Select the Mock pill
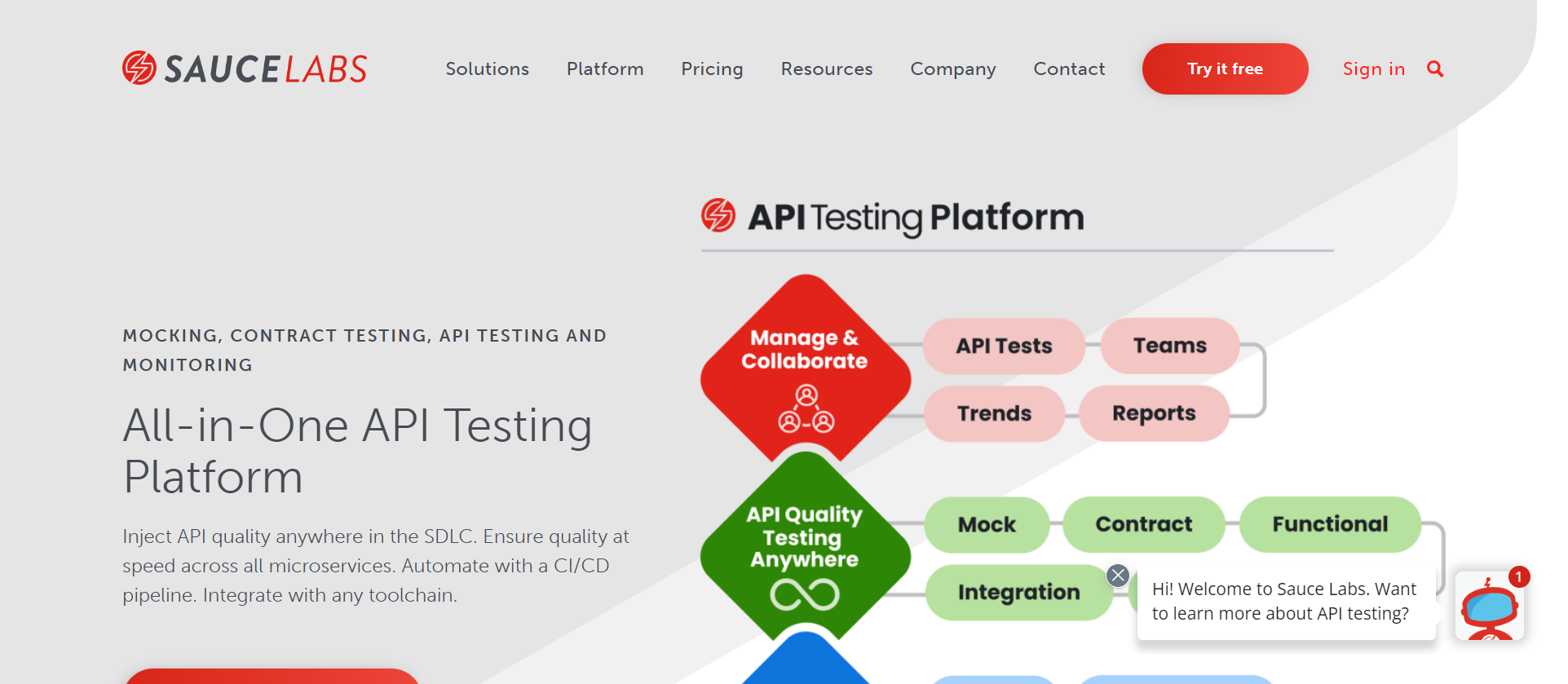1568x684 pixels. click(987, 524)
